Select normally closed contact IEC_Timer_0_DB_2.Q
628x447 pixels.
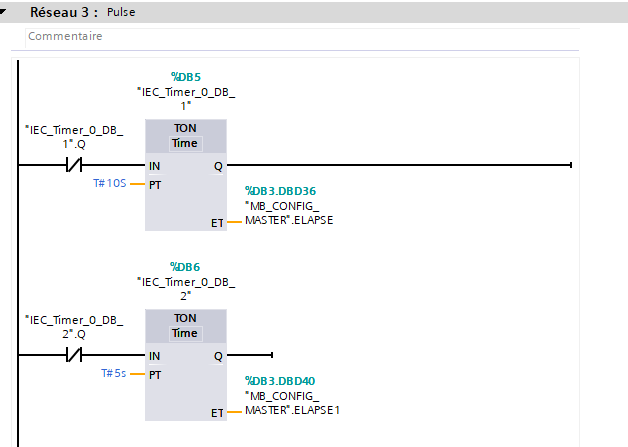pos(73,355)
